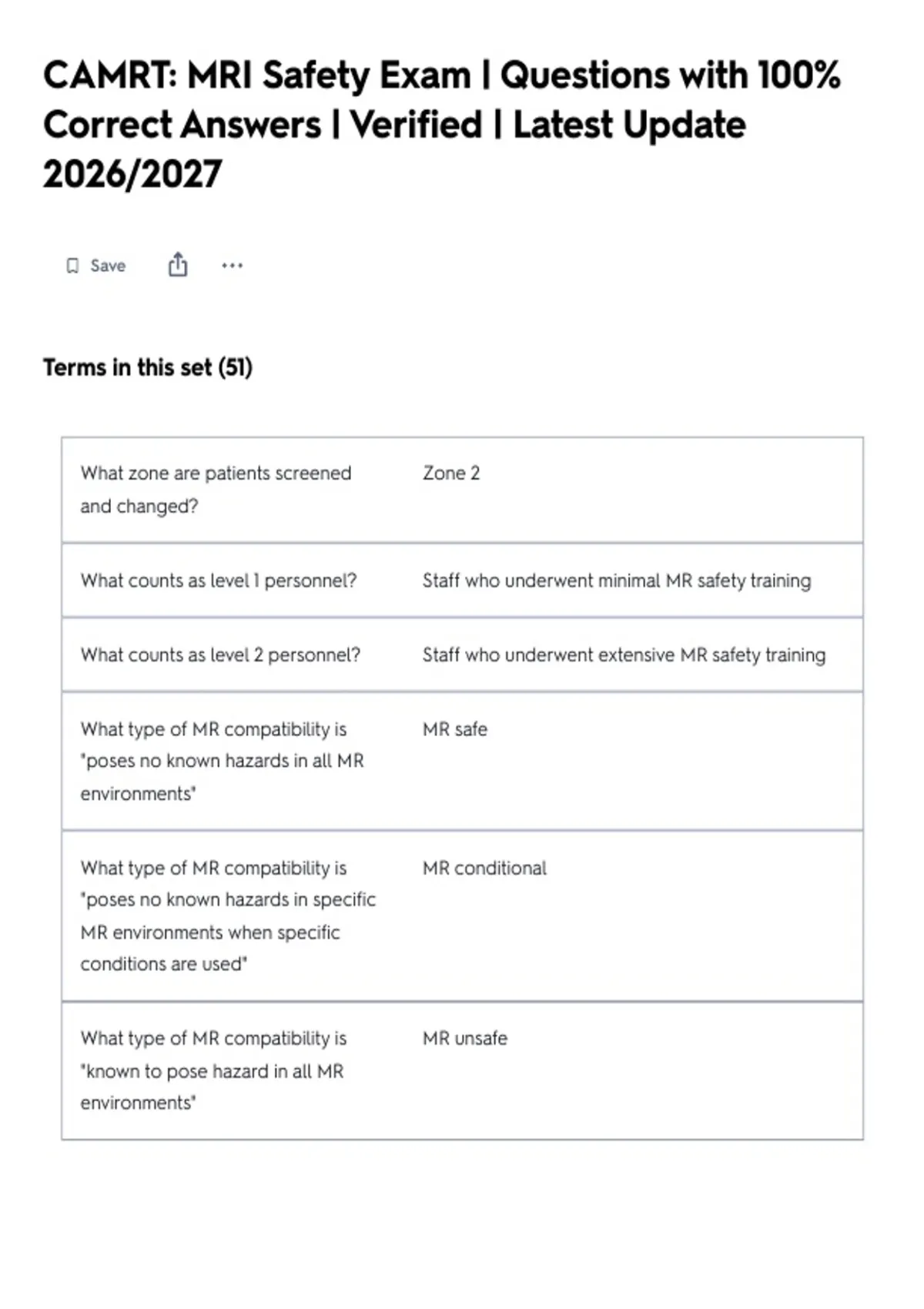
Task: Select the 'What counts as level 1 personnel?' term
Action: click(x=219, y=581)
